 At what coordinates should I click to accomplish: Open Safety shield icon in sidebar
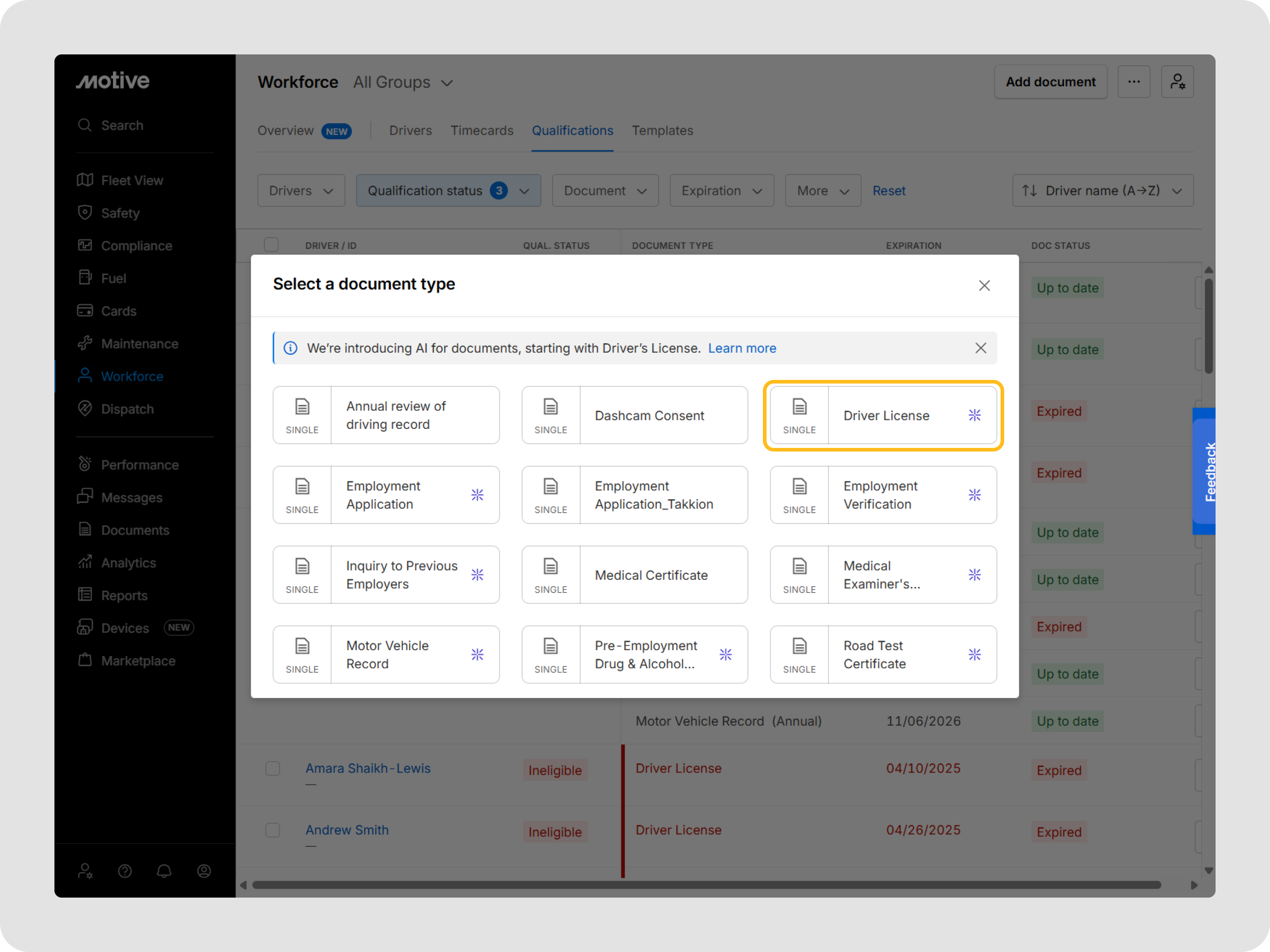(85, 213)
